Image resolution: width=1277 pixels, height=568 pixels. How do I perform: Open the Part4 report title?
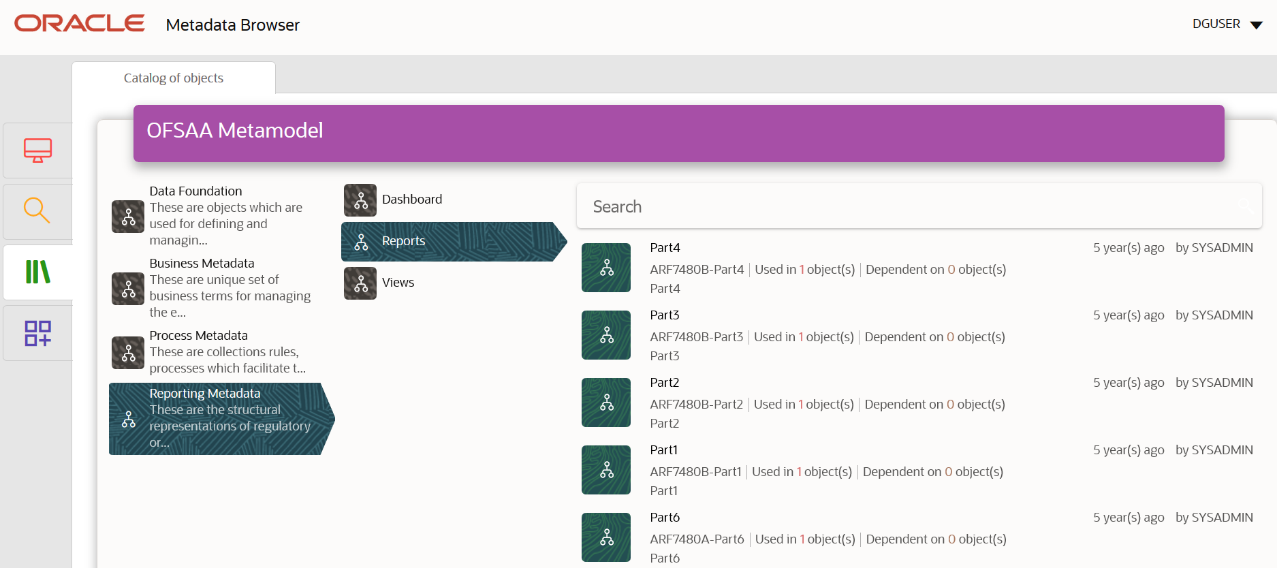665,247
